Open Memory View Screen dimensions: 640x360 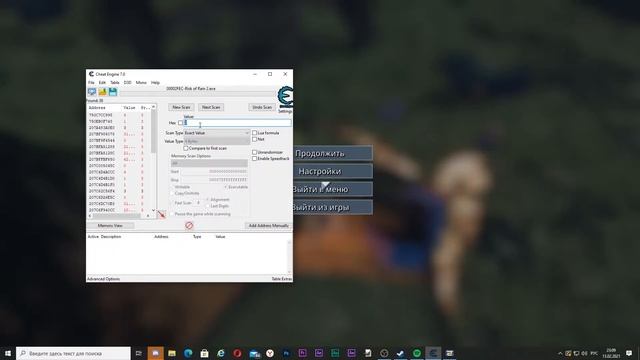(x=110, y=225)
